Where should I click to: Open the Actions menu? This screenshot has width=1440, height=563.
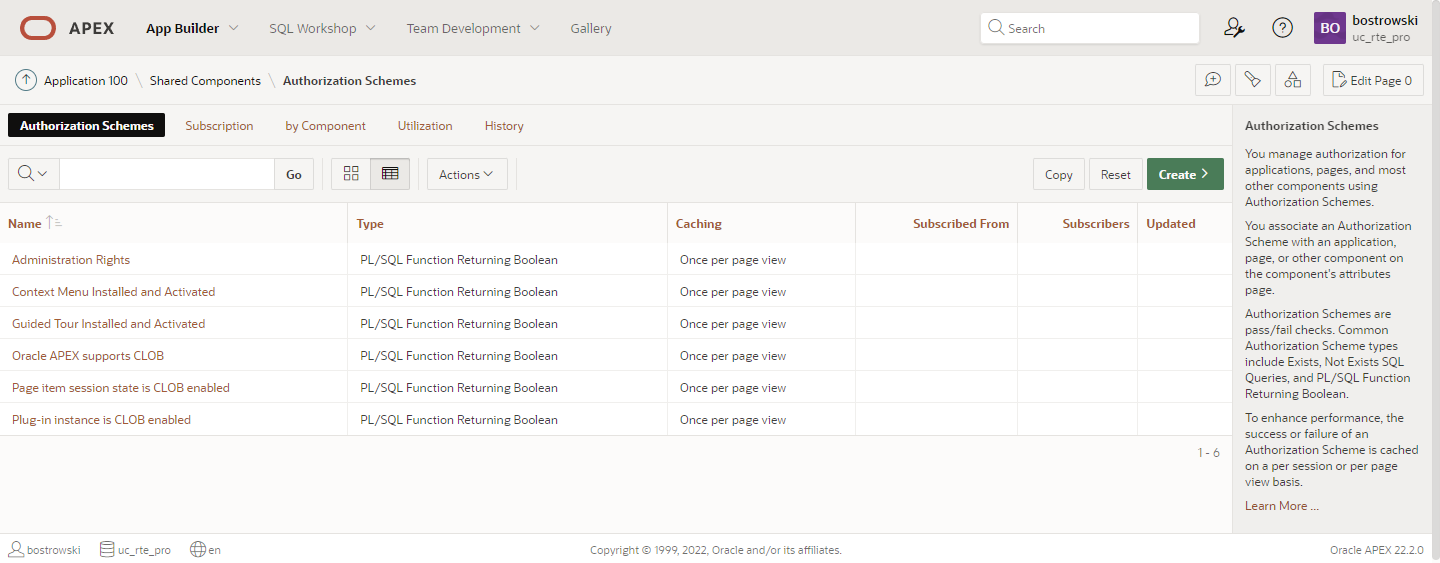point(467,174)
